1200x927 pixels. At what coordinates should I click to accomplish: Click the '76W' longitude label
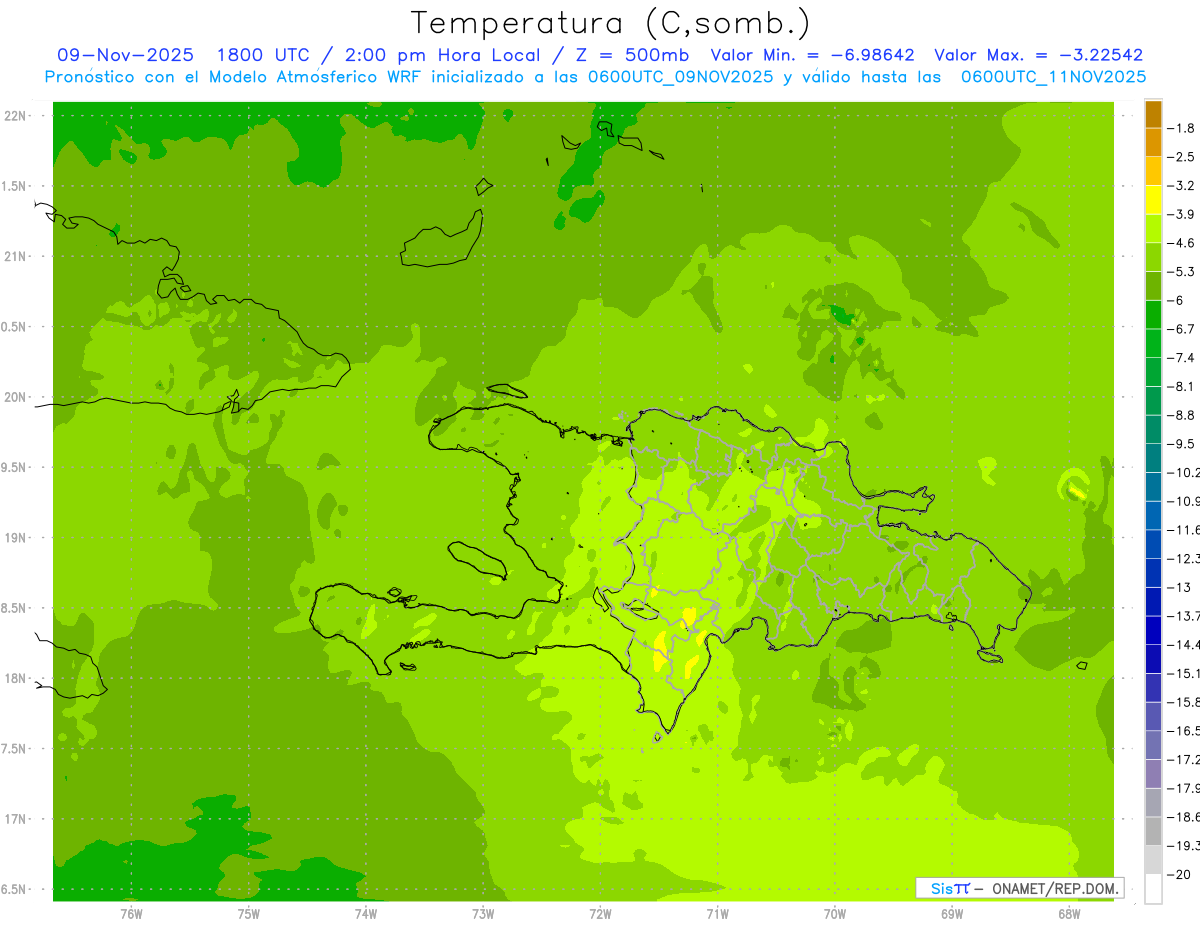[131, 914]
